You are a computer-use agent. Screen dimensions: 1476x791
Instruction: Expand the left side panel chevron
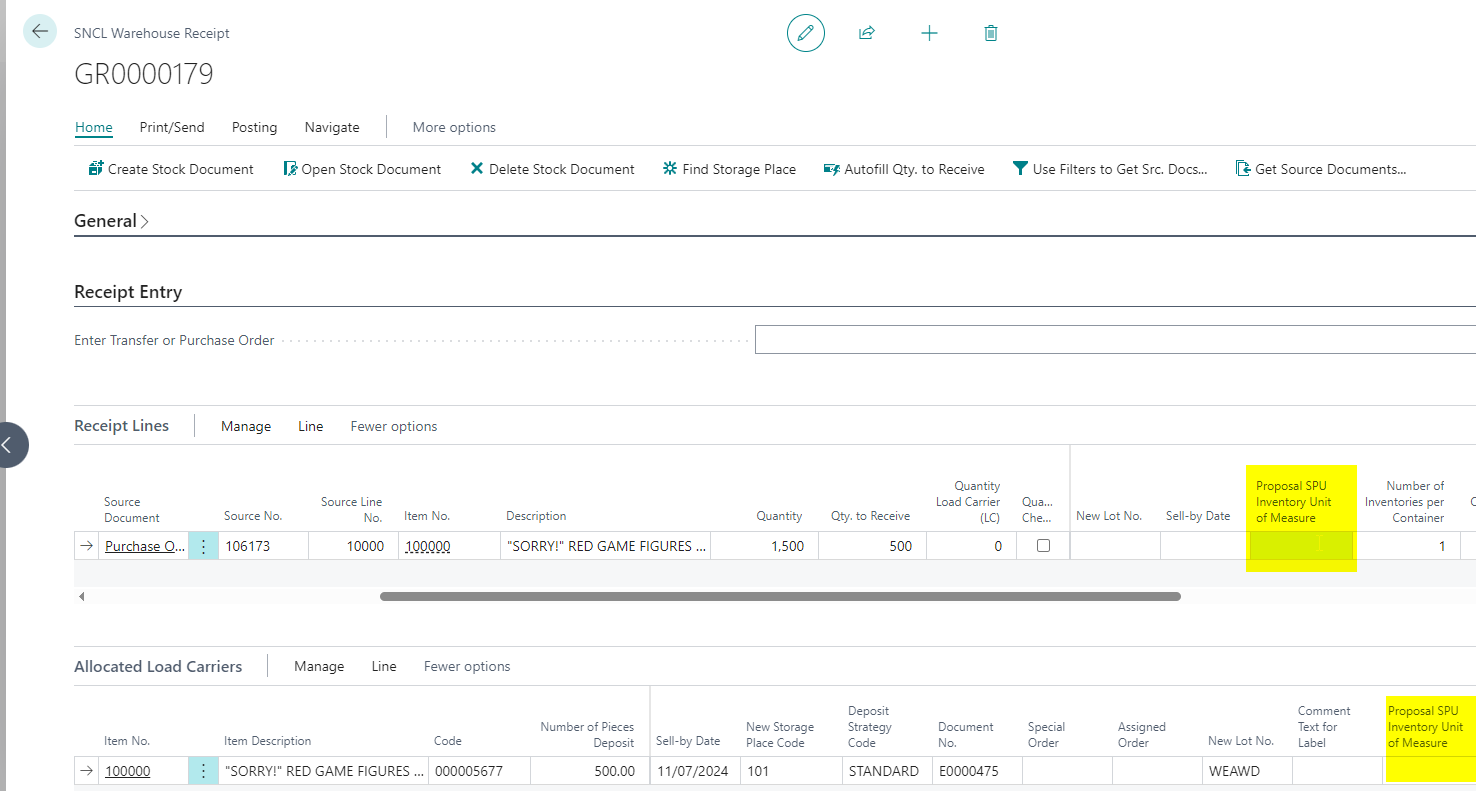[8, 445]
